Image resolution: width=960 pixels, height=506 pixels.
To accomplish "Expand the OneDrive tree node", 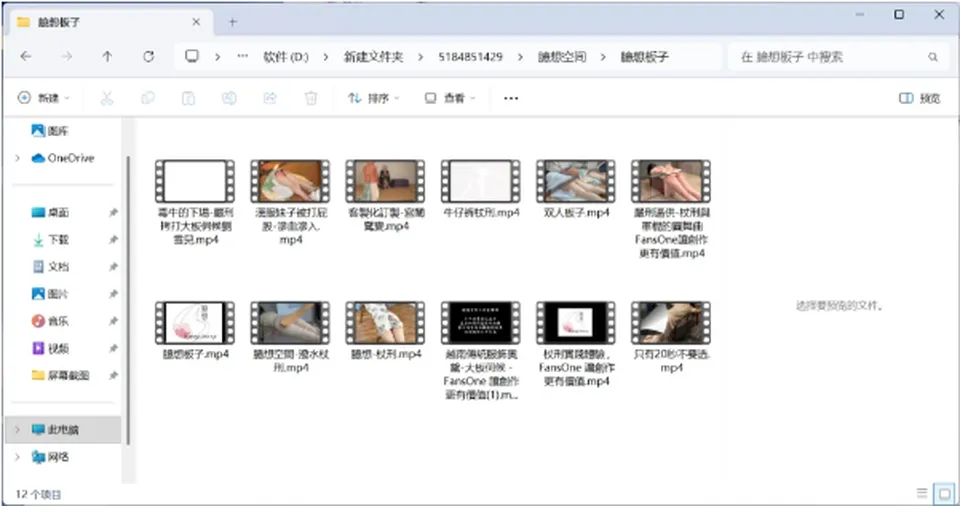I will pos(17,158).
